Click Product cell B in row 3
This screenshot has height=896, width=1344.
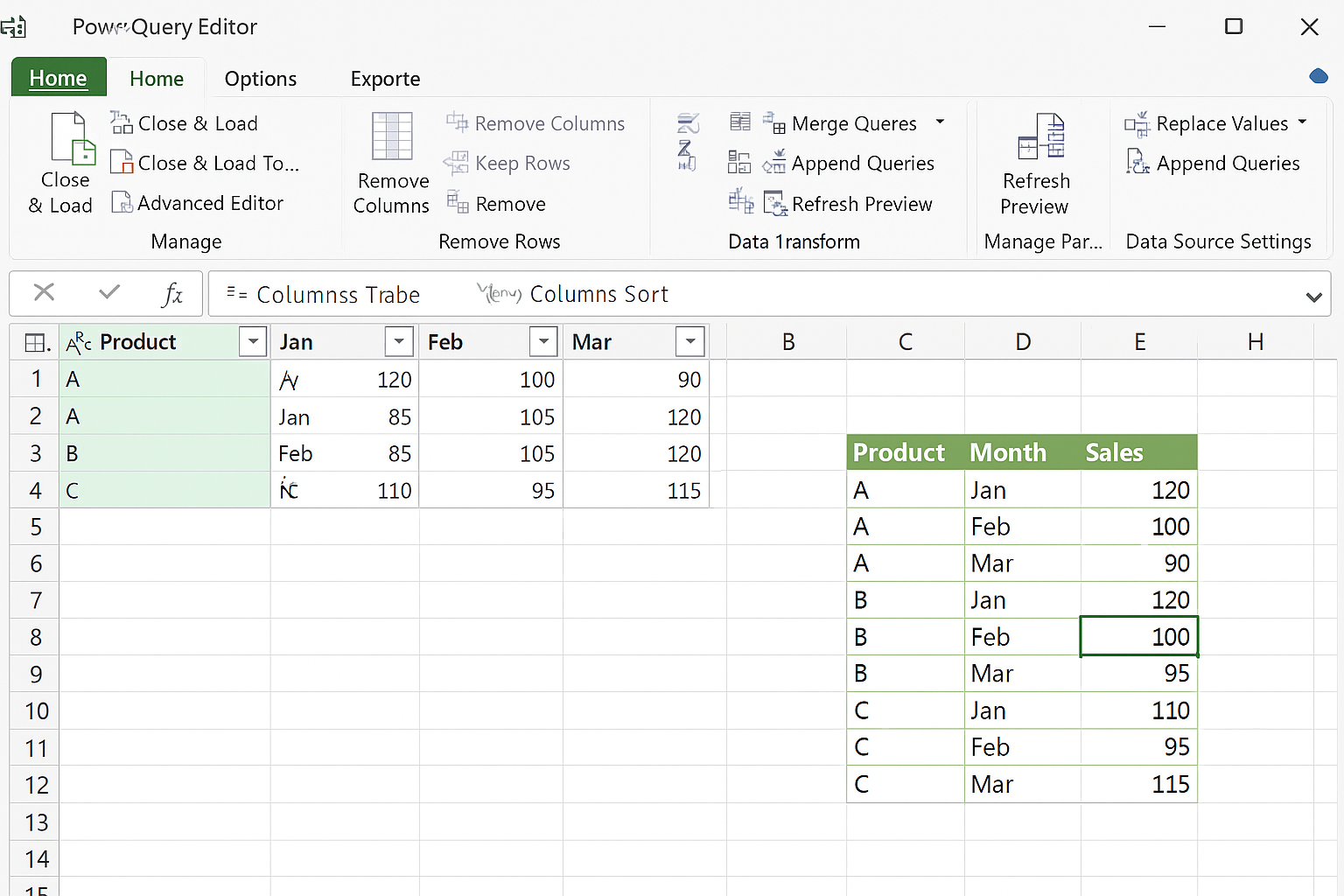point(165,453)
